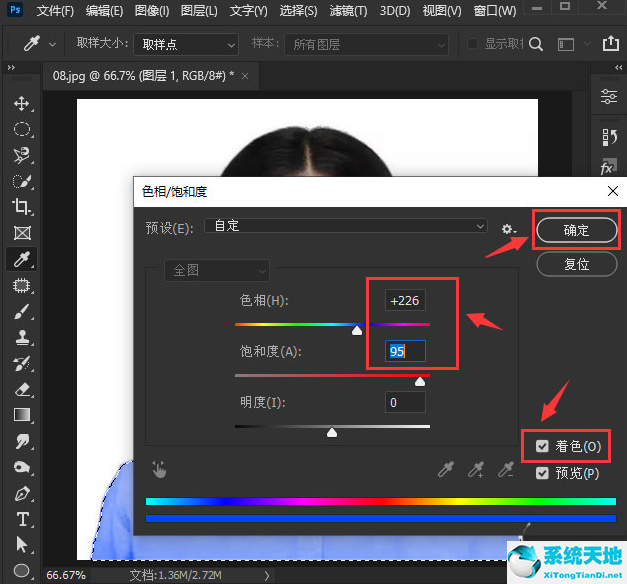Open the 选择(S) menu
Viewport: 627px width, 584px height.
pyautogui.click(x=298, y=11)
